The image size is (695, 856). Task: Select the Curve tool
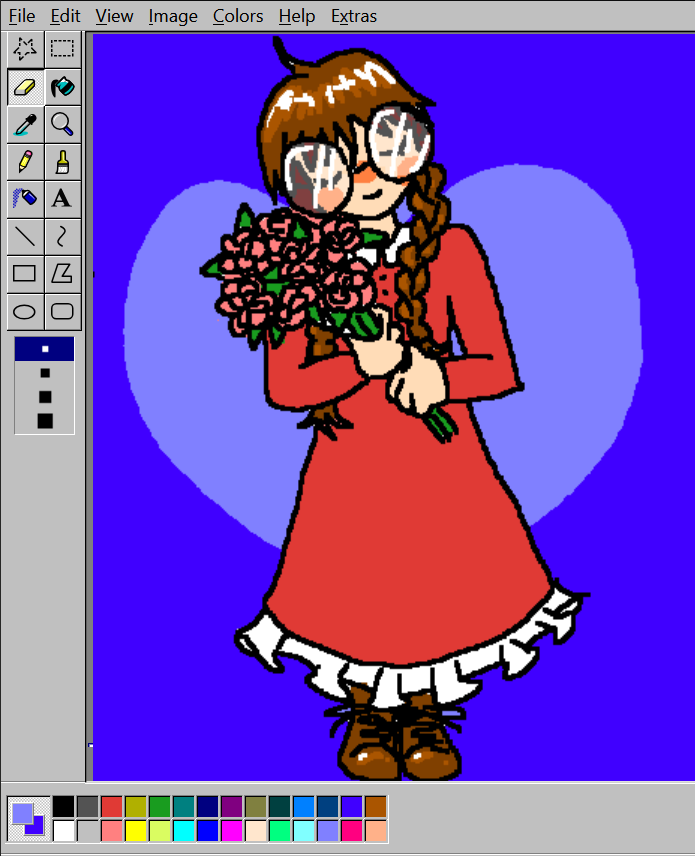tap(62, 236)
